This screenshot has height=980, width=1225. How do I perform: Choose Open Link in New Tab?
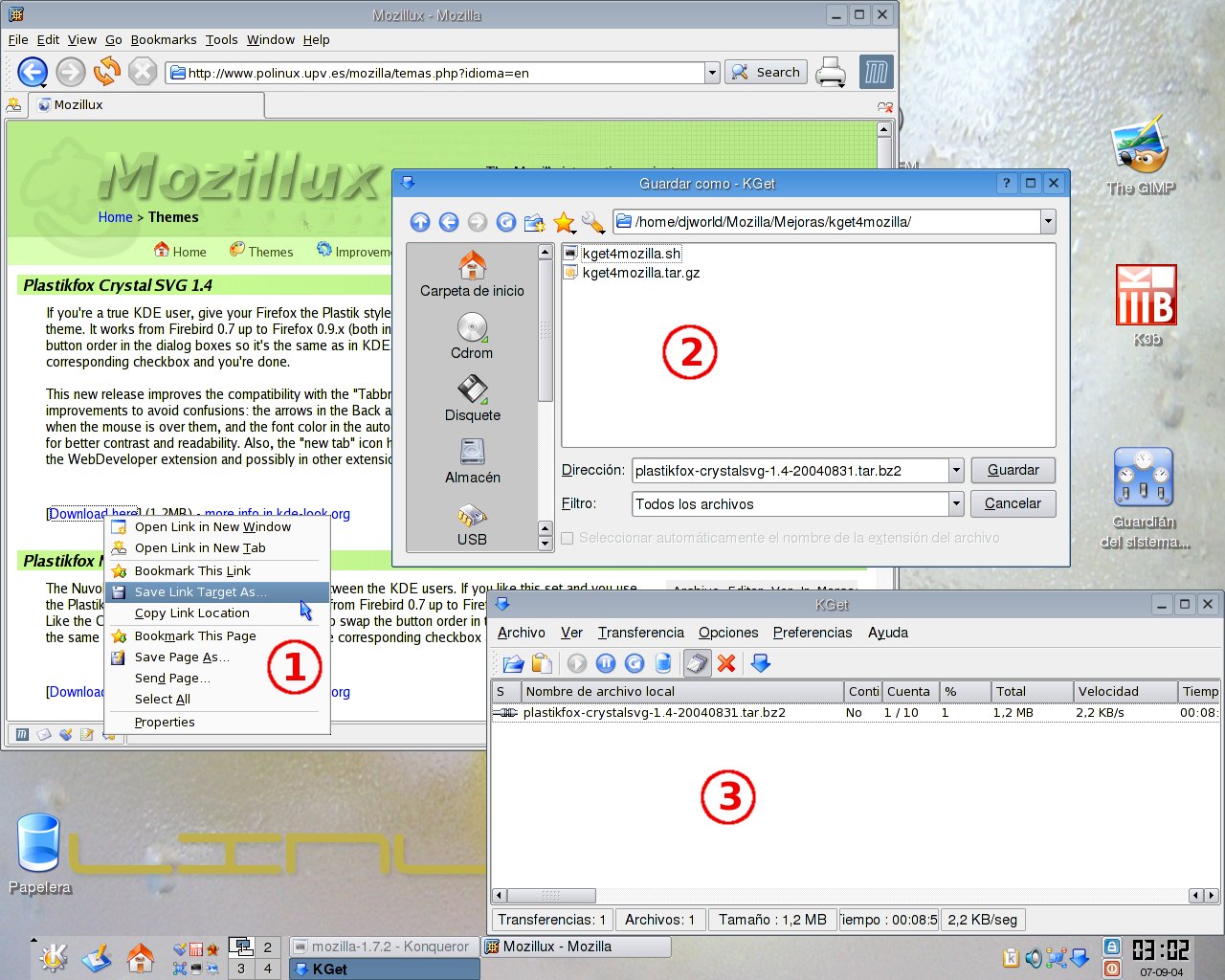coord(217,548)
